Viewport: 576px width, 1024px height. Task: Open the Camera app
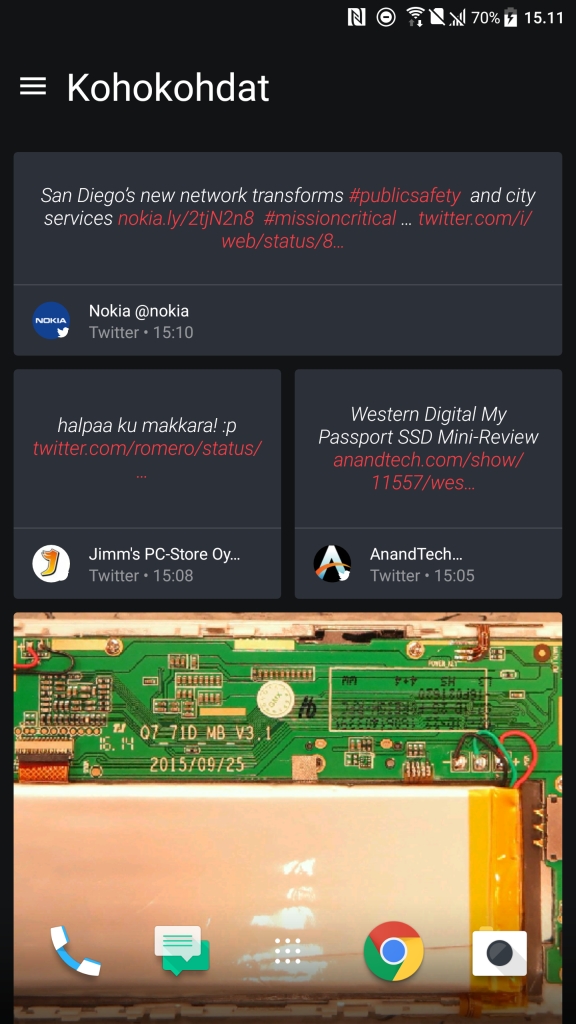pos(500,953)
